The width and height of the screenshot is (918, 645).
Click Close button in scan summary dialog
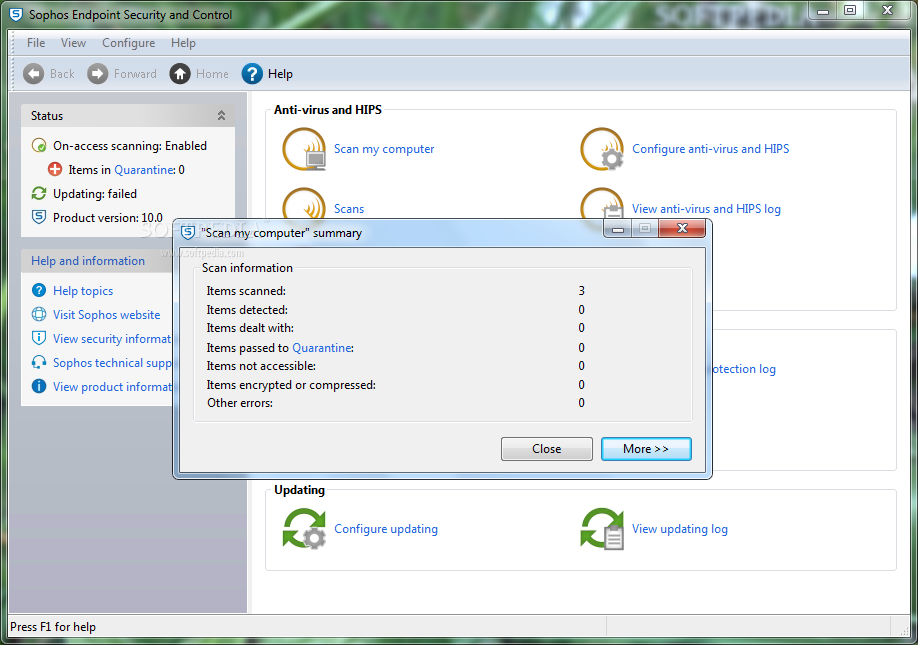[546, 449]
